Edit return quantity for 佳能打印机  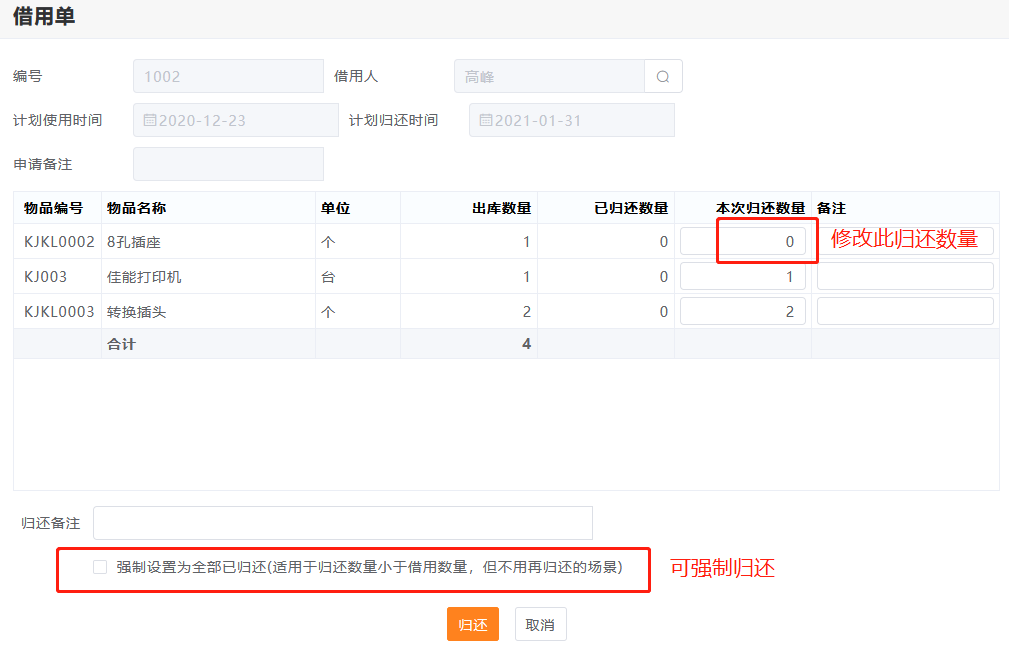point(743,277)
